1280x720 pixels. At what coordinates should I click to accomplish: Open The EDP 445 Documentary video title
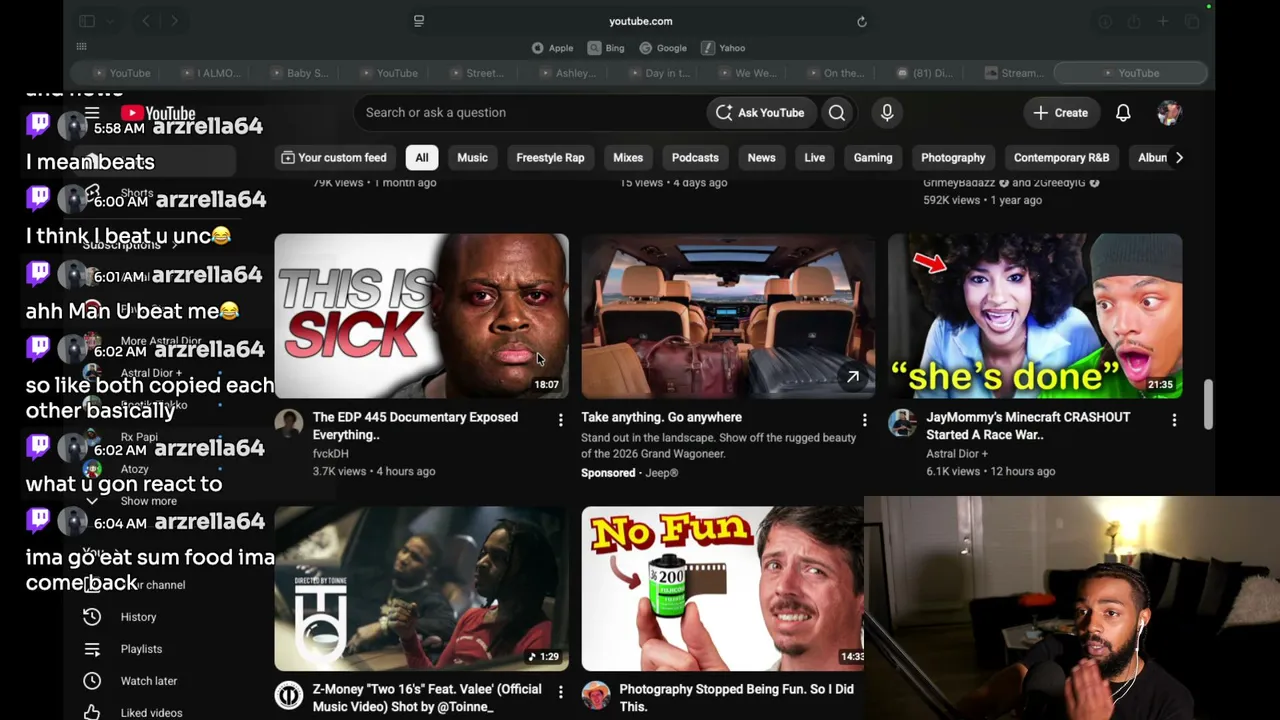[x=415, y=426]
